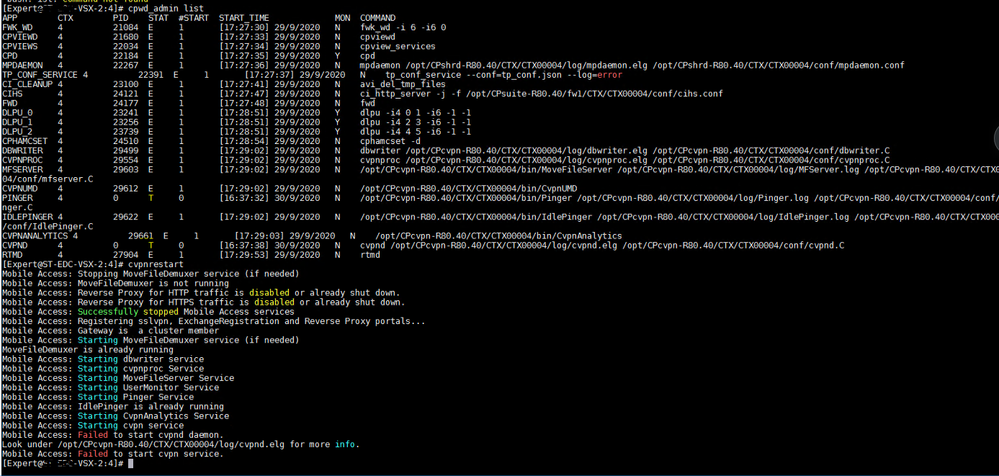The height and width of the screenshot is (476, 999).
Task: Click the yellow T status in PINGER row
Action: [151, 198]
